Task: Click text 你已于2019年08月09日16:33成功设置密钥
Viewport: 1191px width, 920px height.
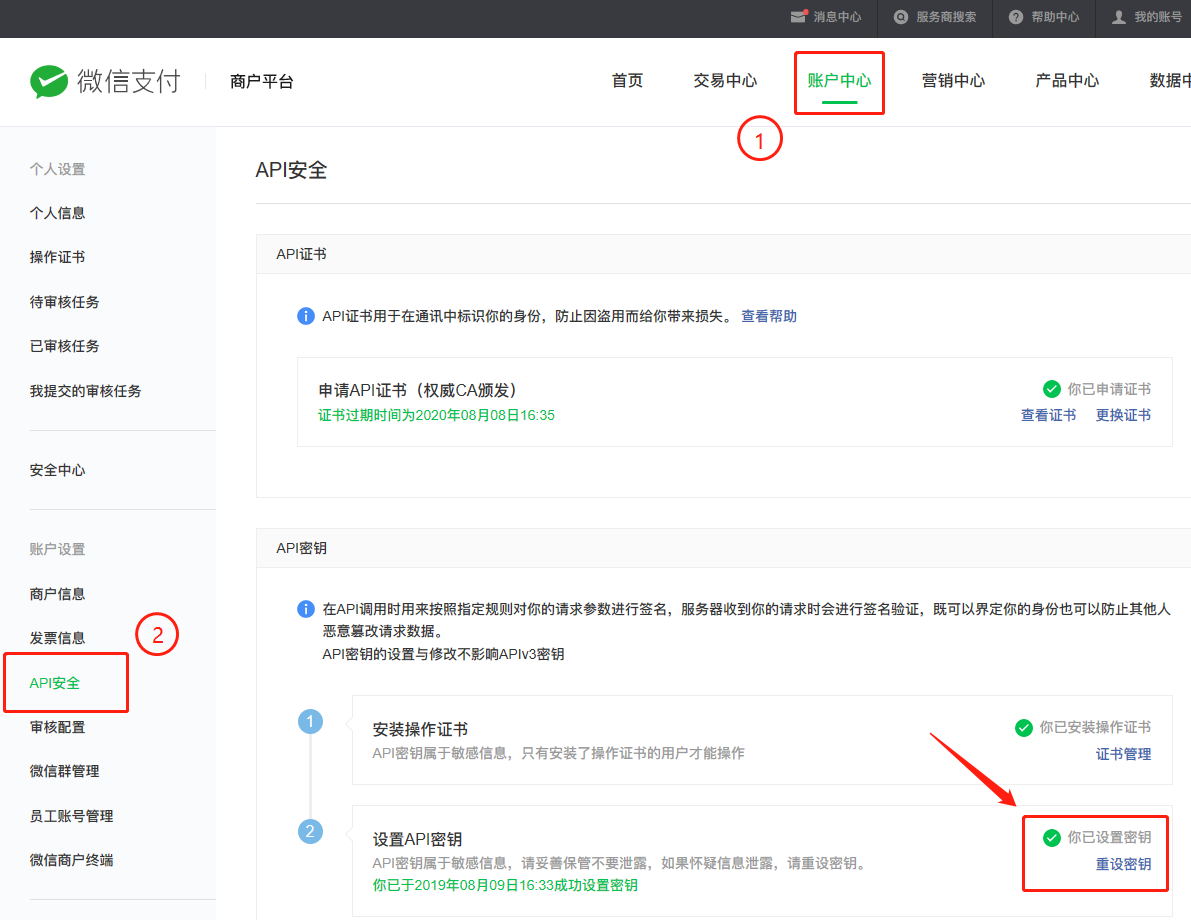Action: pos(505,885)
